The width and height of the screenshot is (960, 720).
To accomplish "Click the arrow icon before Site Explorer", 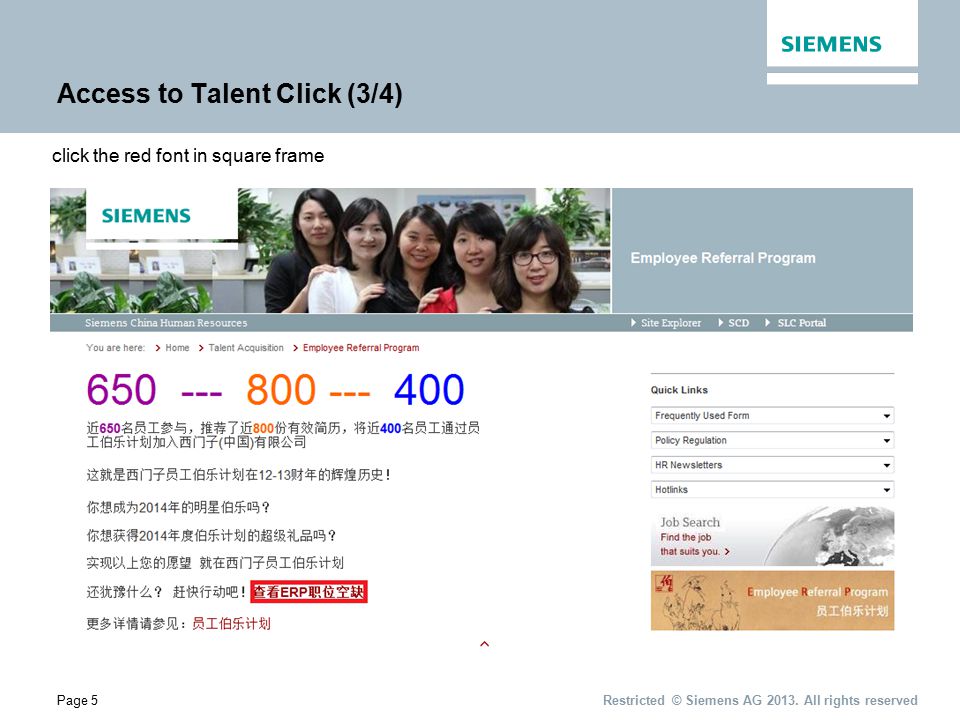I will click(634, 323).
